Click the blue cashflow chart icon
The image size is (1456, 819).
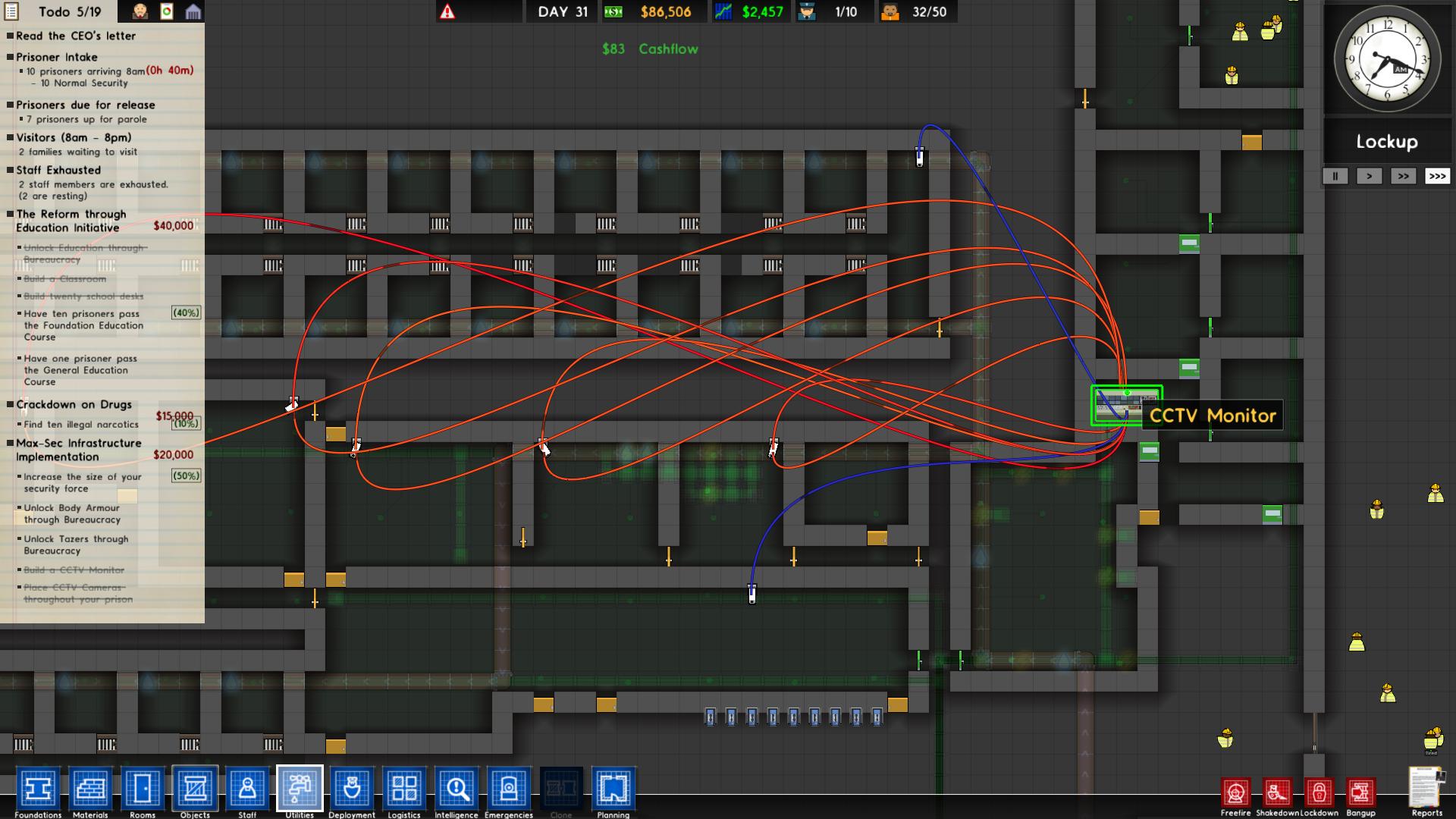[x=723, y=11]
